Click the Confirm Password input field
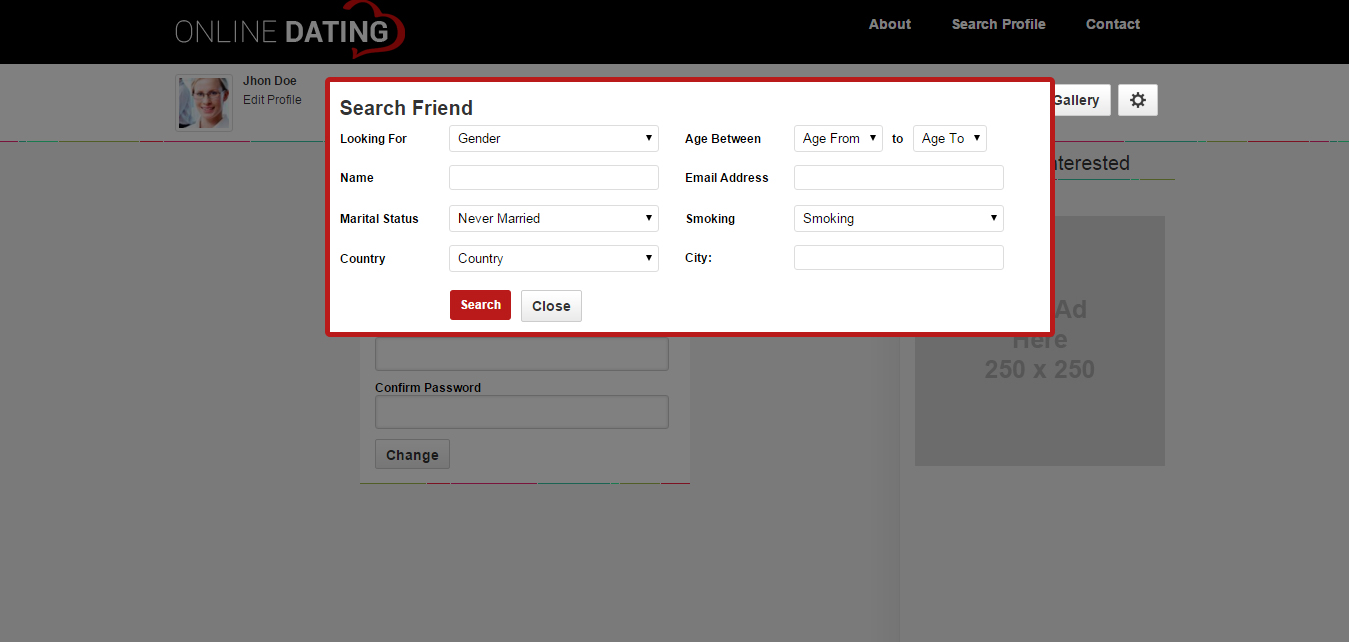Screen dimensions: 1349x642 (x=522, y=412)
